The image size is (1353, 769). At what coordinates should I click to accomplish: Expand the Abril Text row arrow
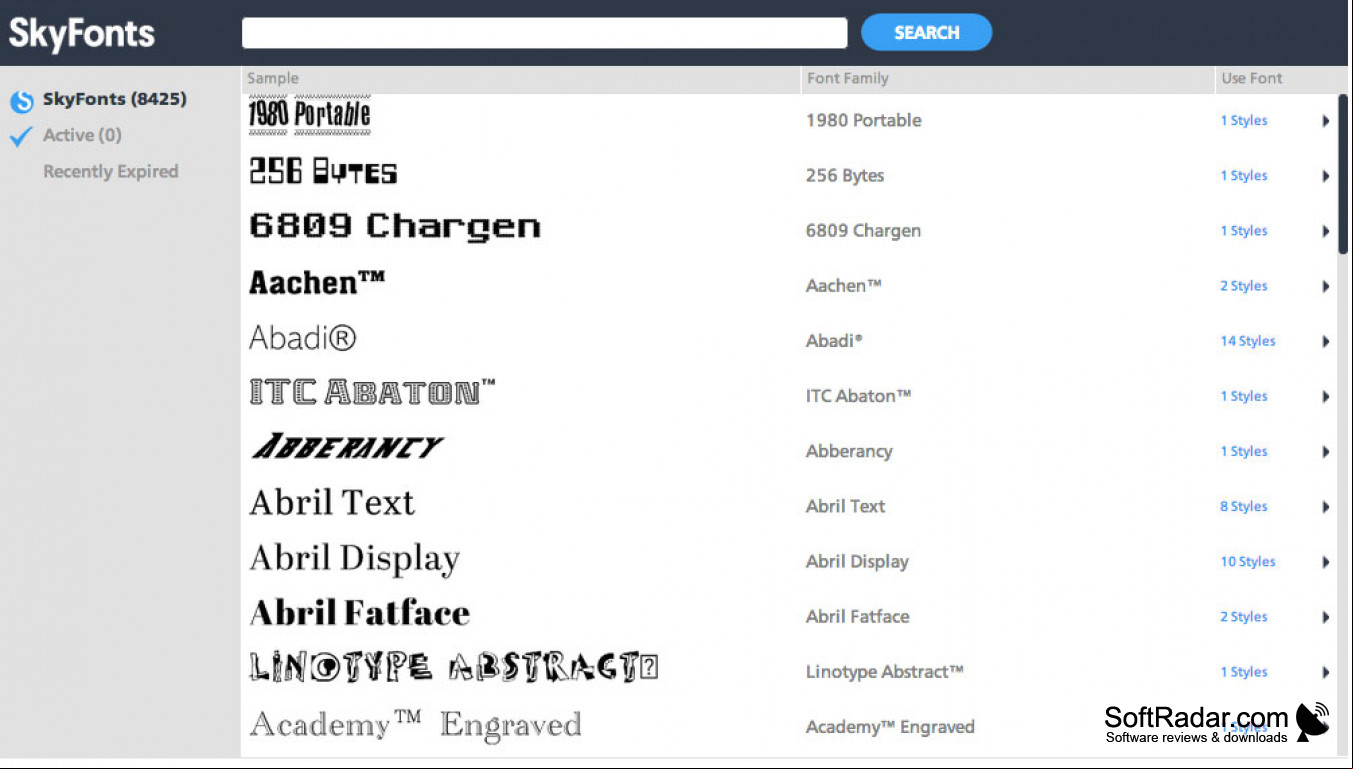[x=1325, y=507]
